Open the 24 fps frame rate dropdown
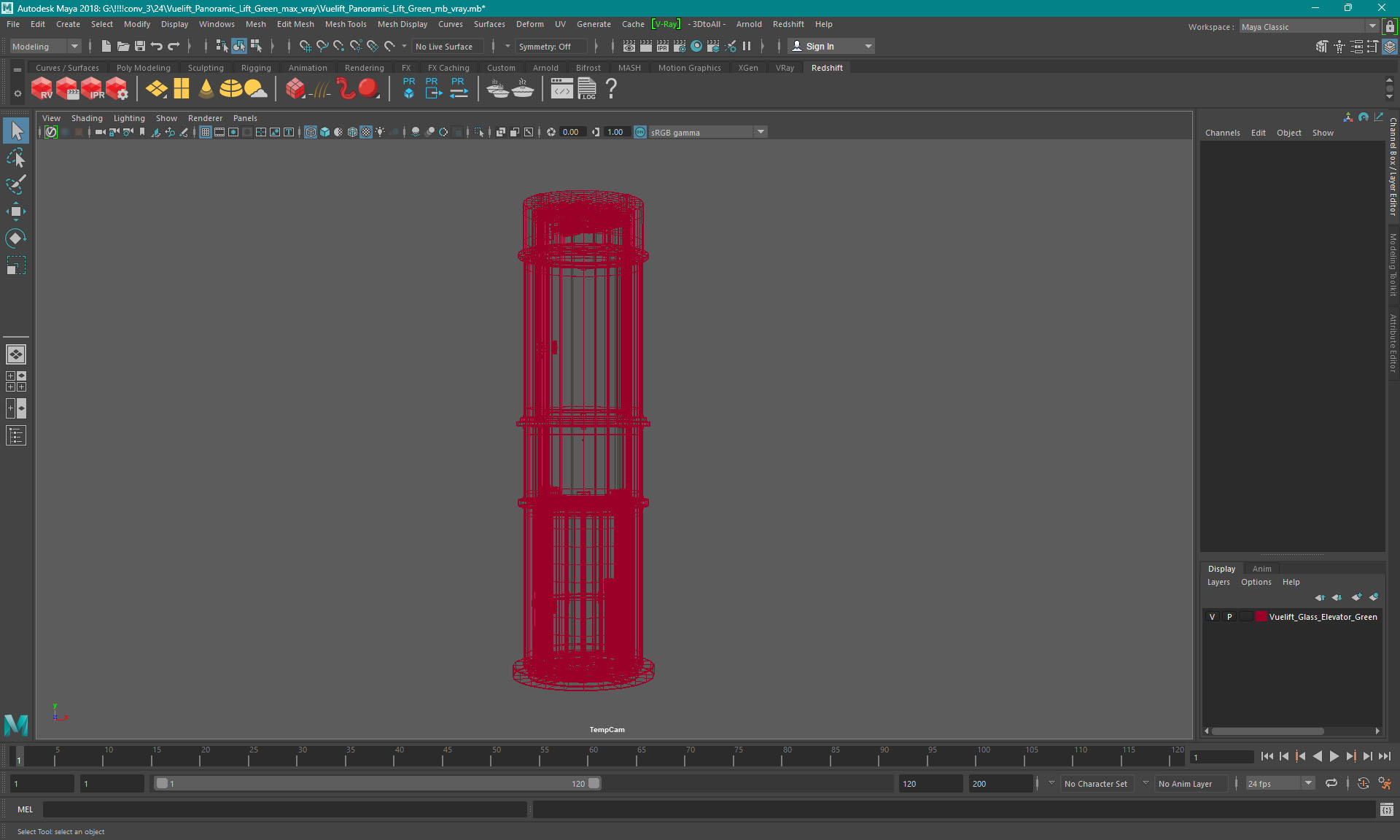This screenshot has height=840, width=1400. pyautogui.click(x=1280, y=784)
